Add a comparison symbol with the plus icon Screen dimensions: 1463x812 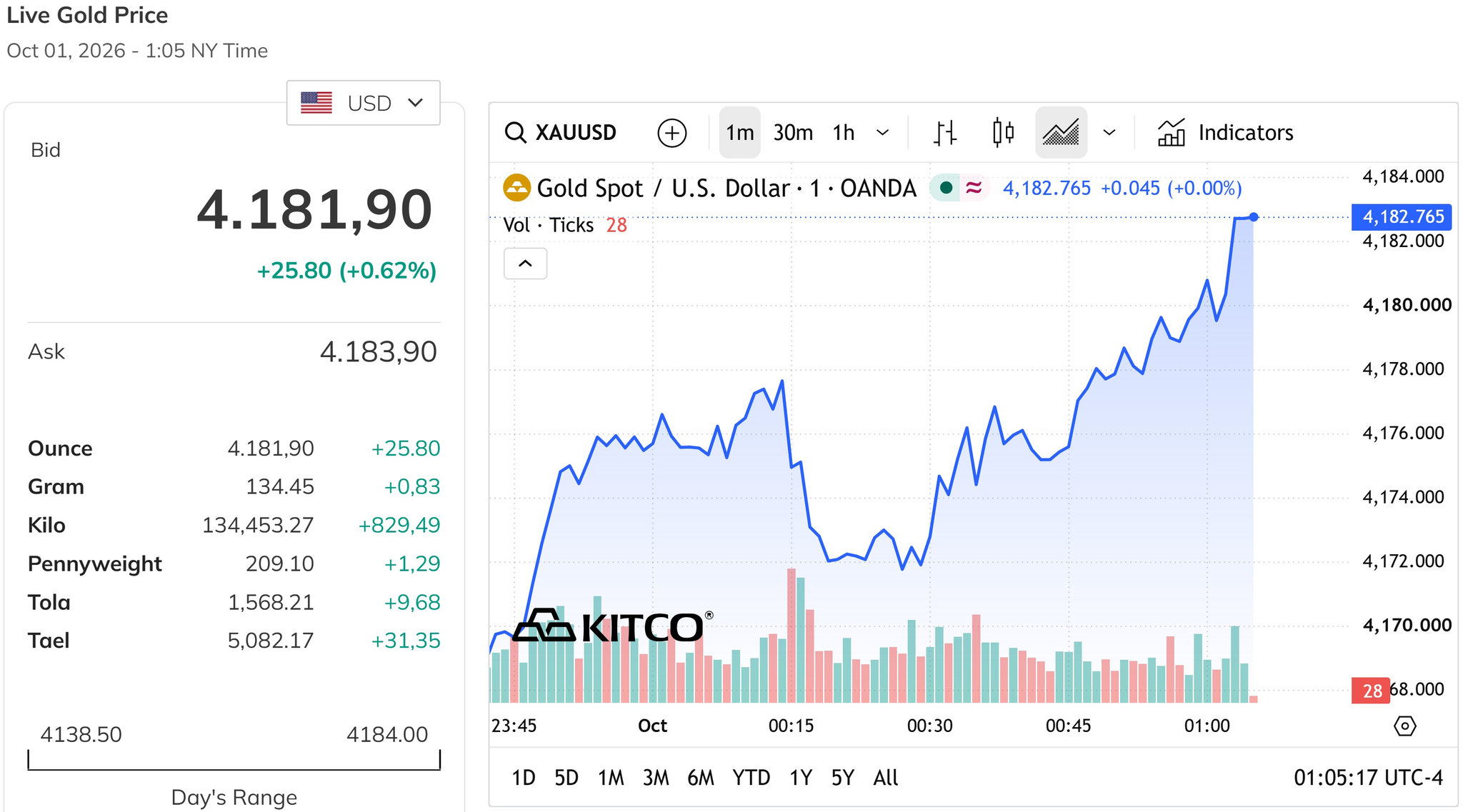[x=671, y=133]
